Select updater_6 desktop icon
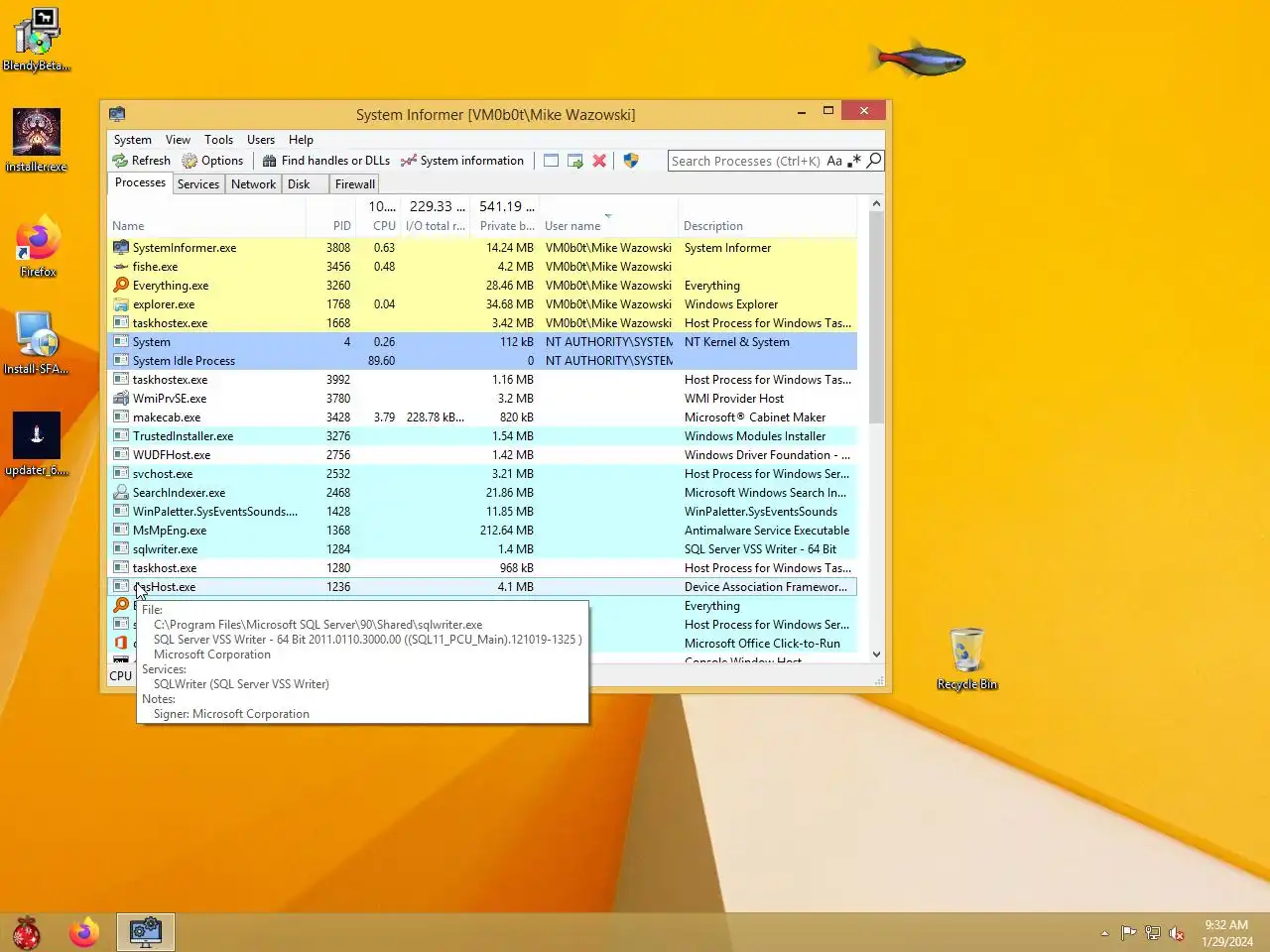The image size is (1270, 952). 37,444
